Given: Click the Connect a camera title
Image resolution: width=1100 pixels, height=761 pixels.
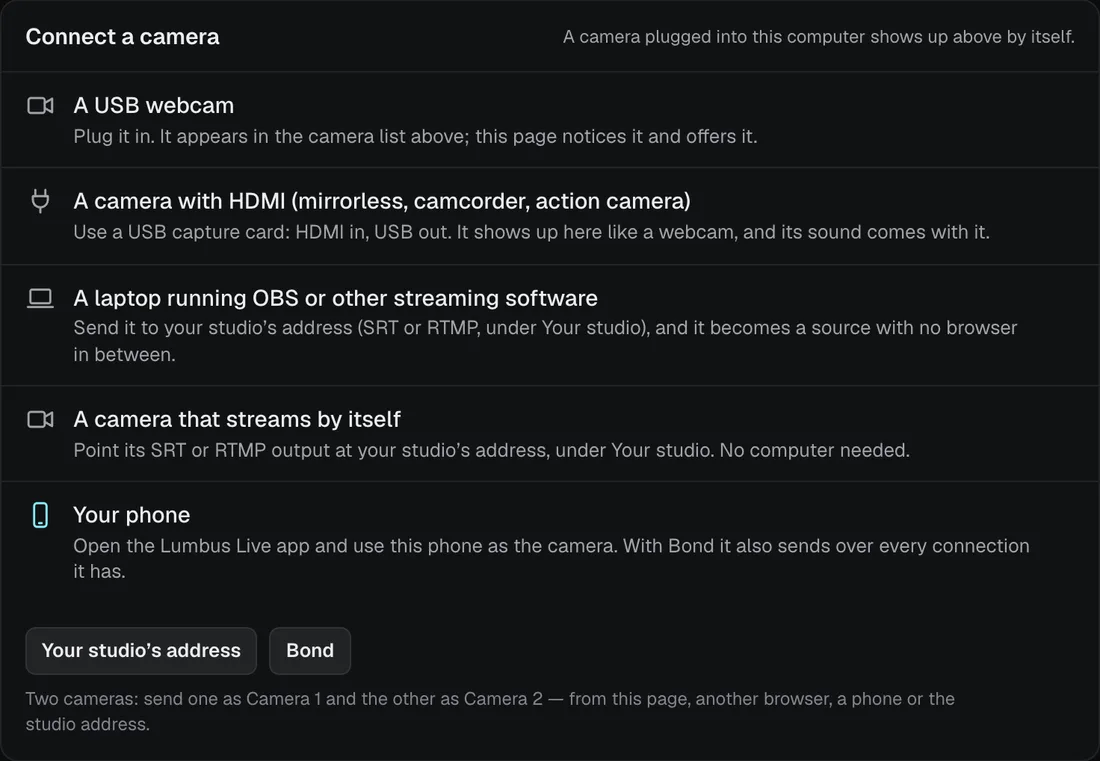Looking at the screenshot, I should point(123,36).
